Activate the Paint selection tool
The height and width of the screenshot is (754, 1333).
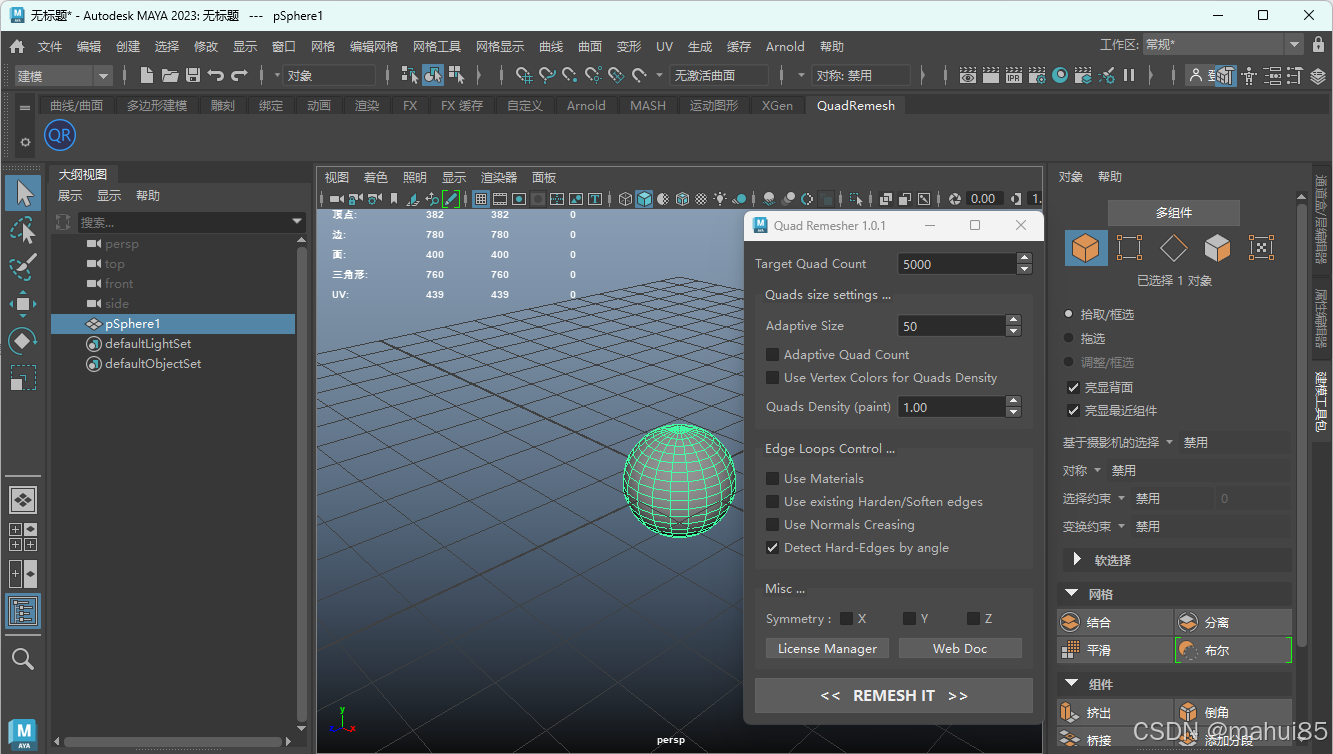tap(23, 267)
